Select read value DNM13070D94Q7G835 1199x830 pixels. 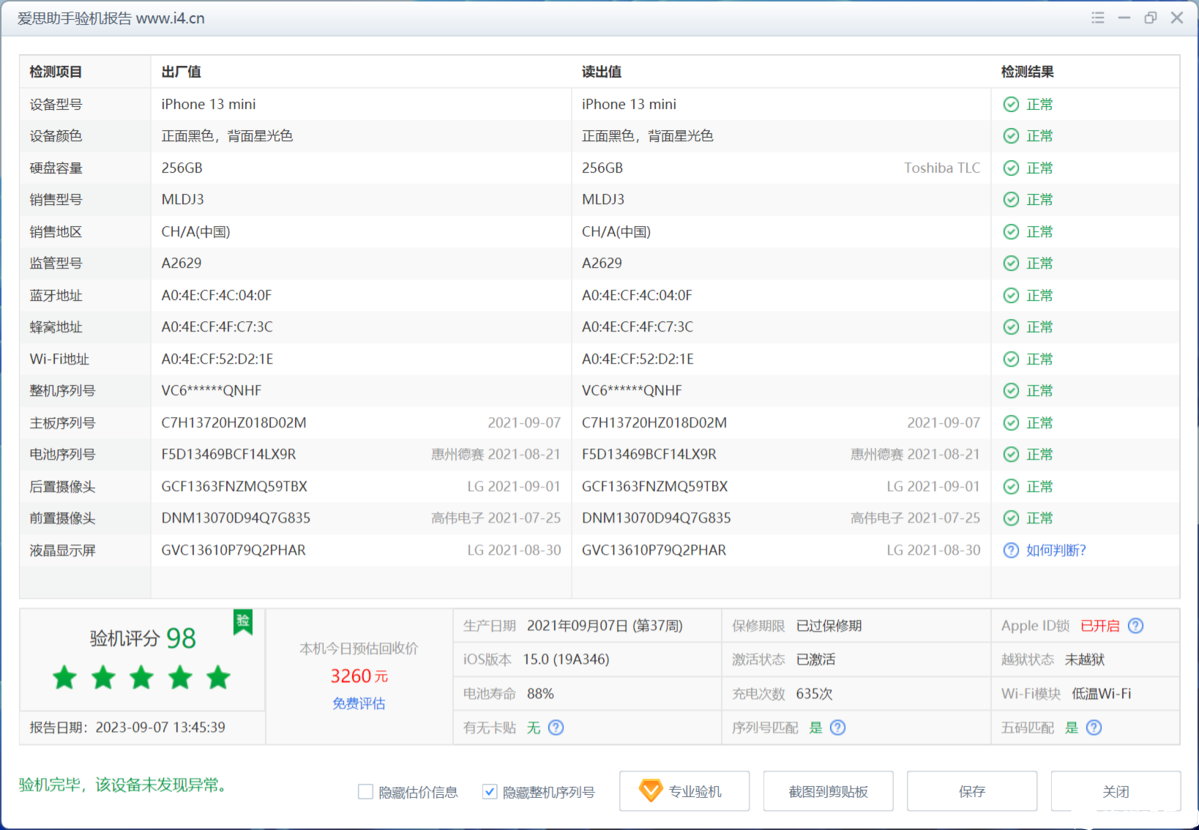click(656, 518)
